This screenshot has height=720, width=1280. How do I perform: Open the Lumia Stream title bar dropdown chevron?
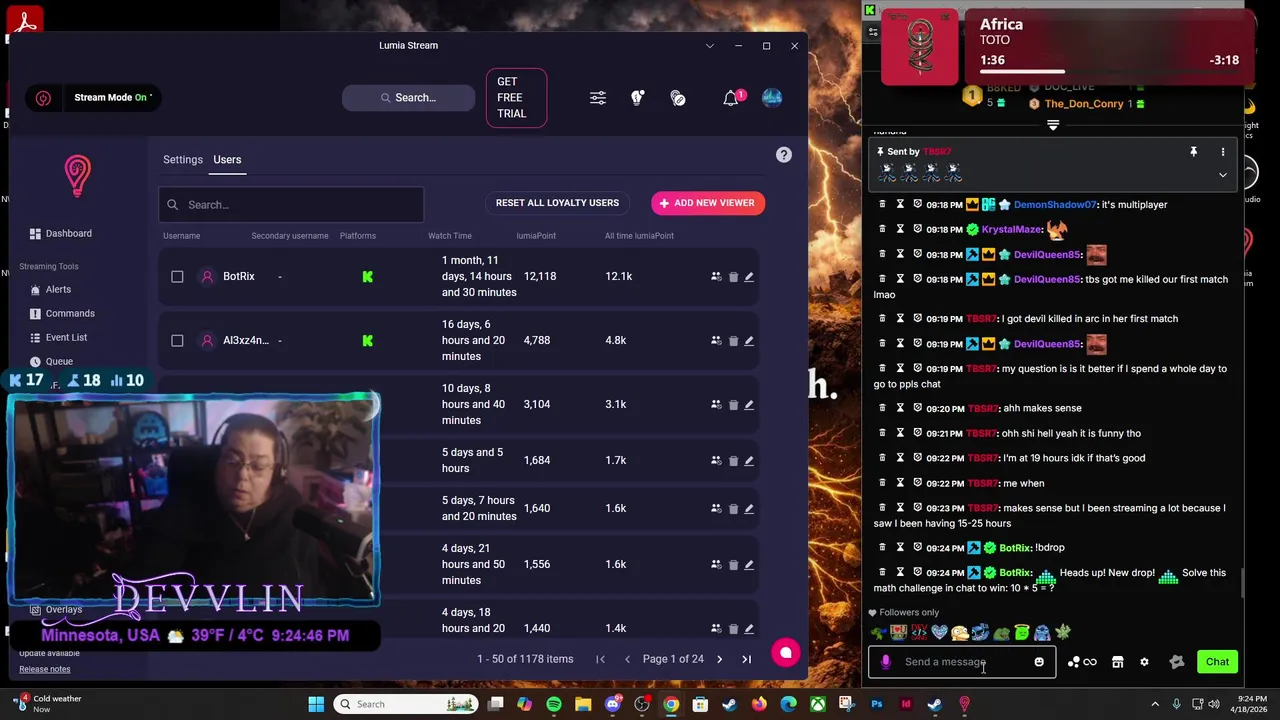(710, 46)
